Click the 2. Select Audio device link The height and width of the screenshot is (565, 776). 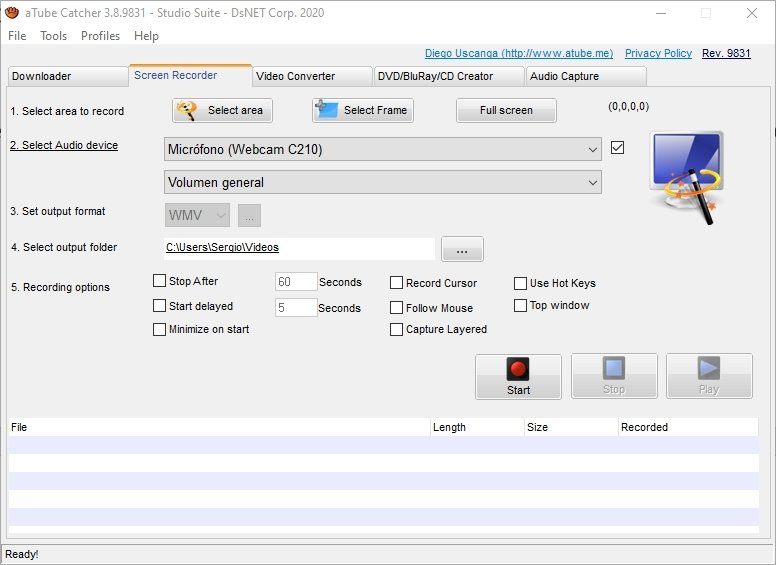[x=64, y=145]
